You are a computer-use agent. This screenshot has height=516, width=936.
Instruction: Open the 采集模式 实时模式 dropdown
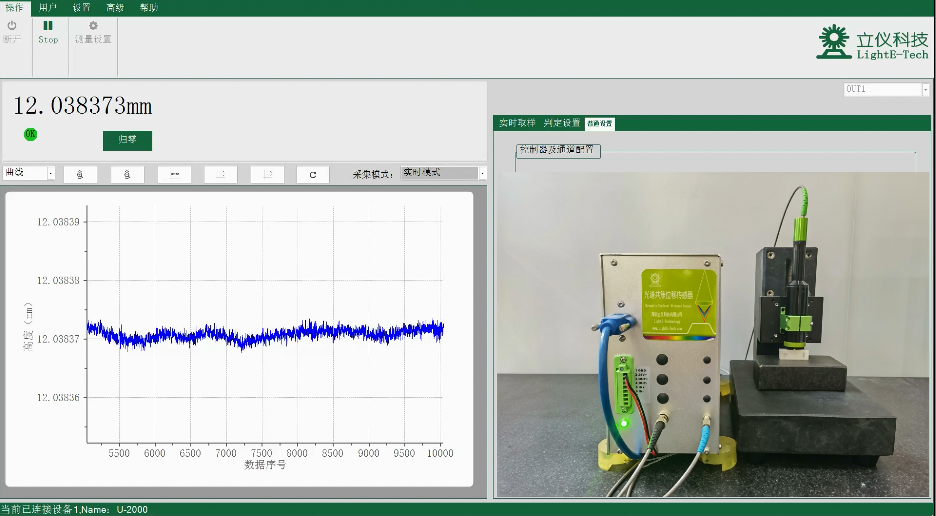(444, 173)
